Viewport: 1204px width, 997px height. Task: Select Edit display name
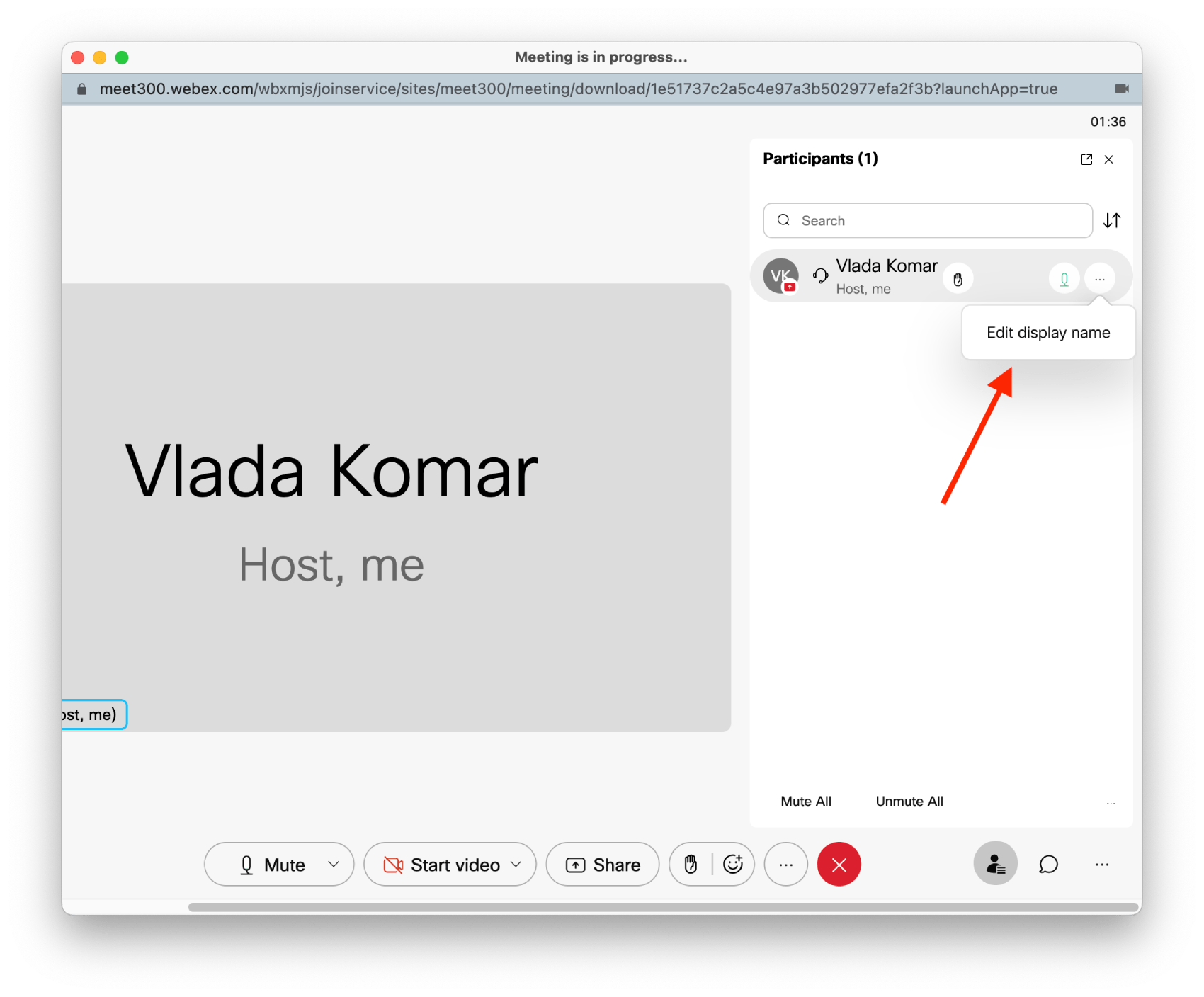click(x=1048, y=332)
